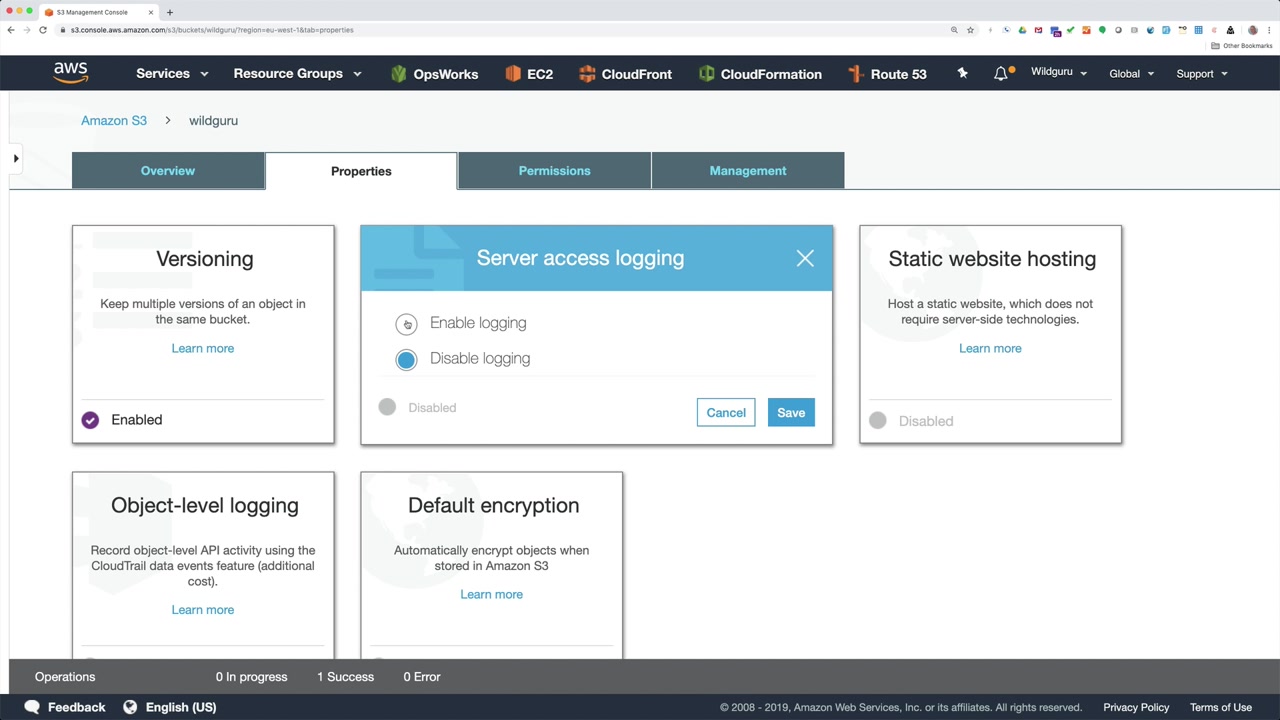
Task: Select the Enable logging radio button
Action: tap(406, 323)
